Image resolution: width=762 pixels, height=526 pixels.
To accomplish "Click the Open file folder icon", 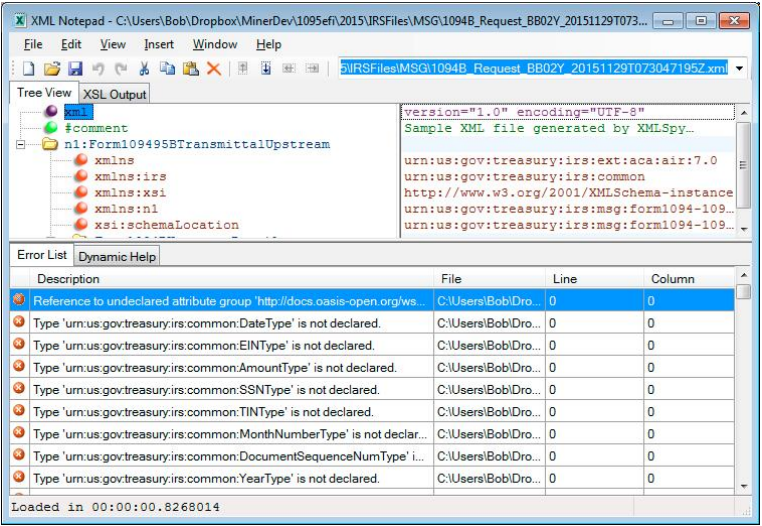I will 52,69.
